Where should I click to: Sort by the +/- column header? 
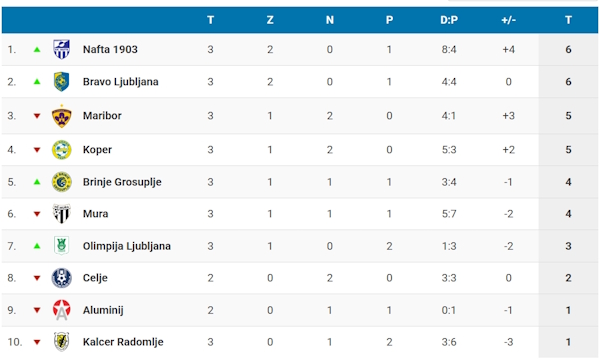pyautogui.click(x=509, y=20)
